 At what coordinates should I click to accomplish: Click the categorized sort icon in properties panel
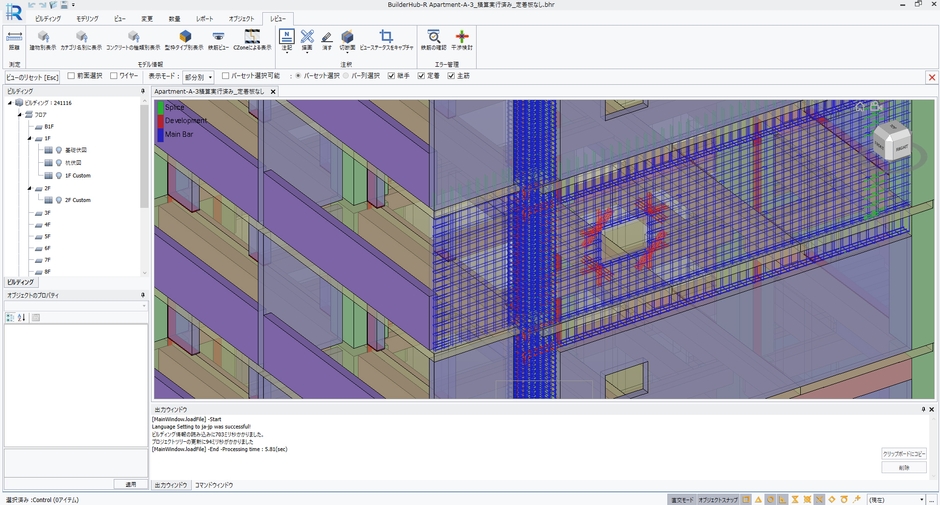click(10, 317)
